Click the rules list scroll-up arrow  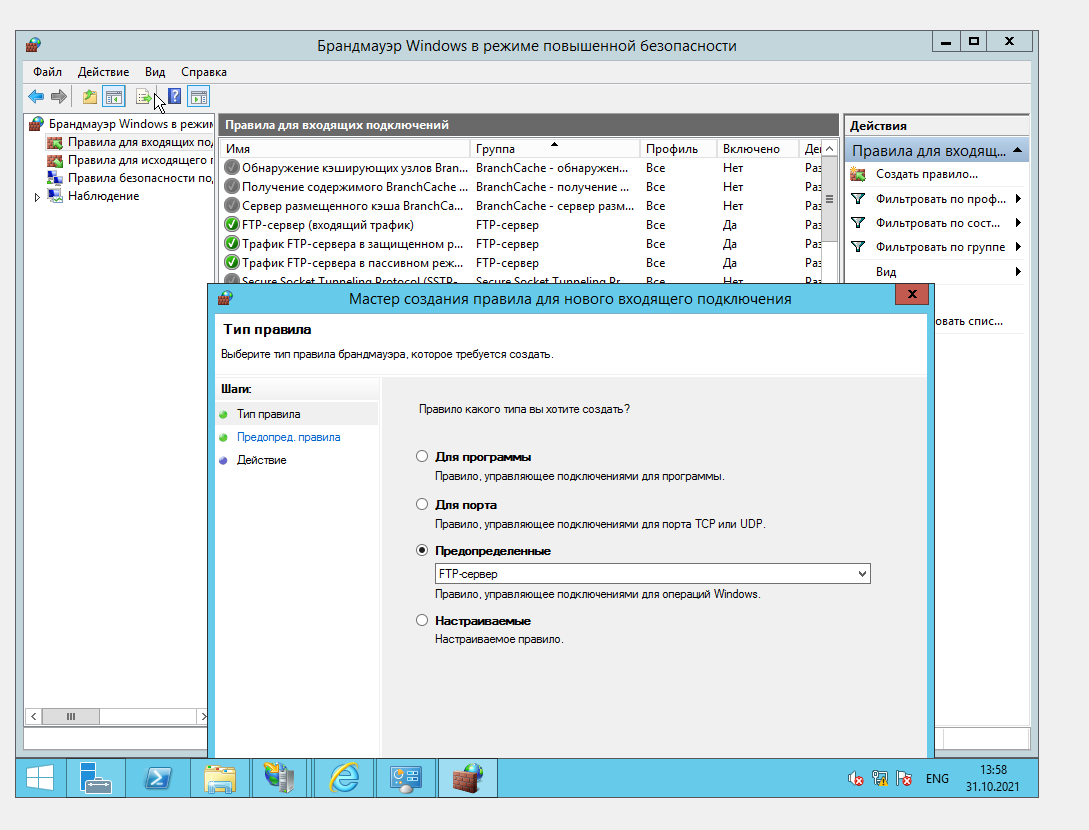829,149
